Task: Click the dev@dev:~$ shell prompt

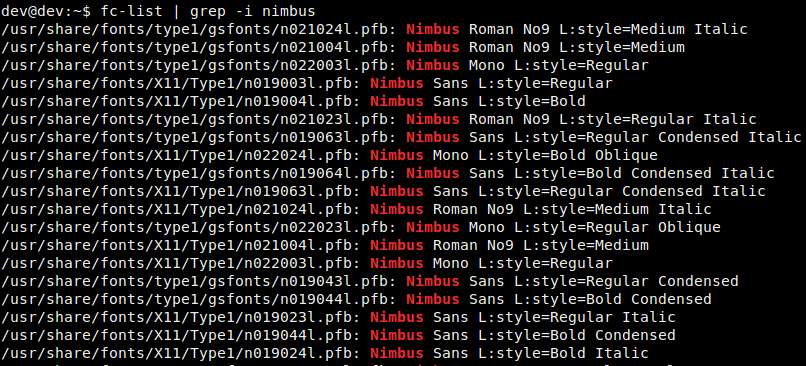Action: tap(47, 11)
